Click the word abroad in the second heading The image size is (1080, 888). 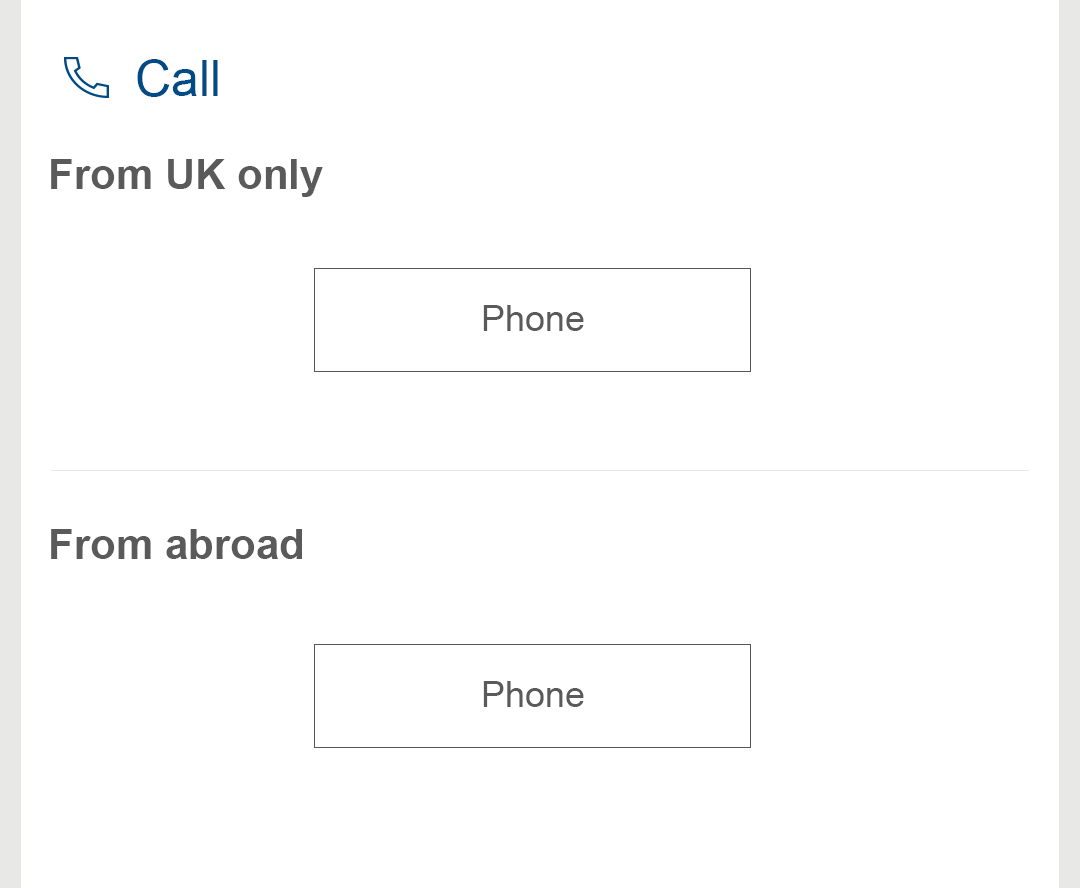(x=234, y=545)
